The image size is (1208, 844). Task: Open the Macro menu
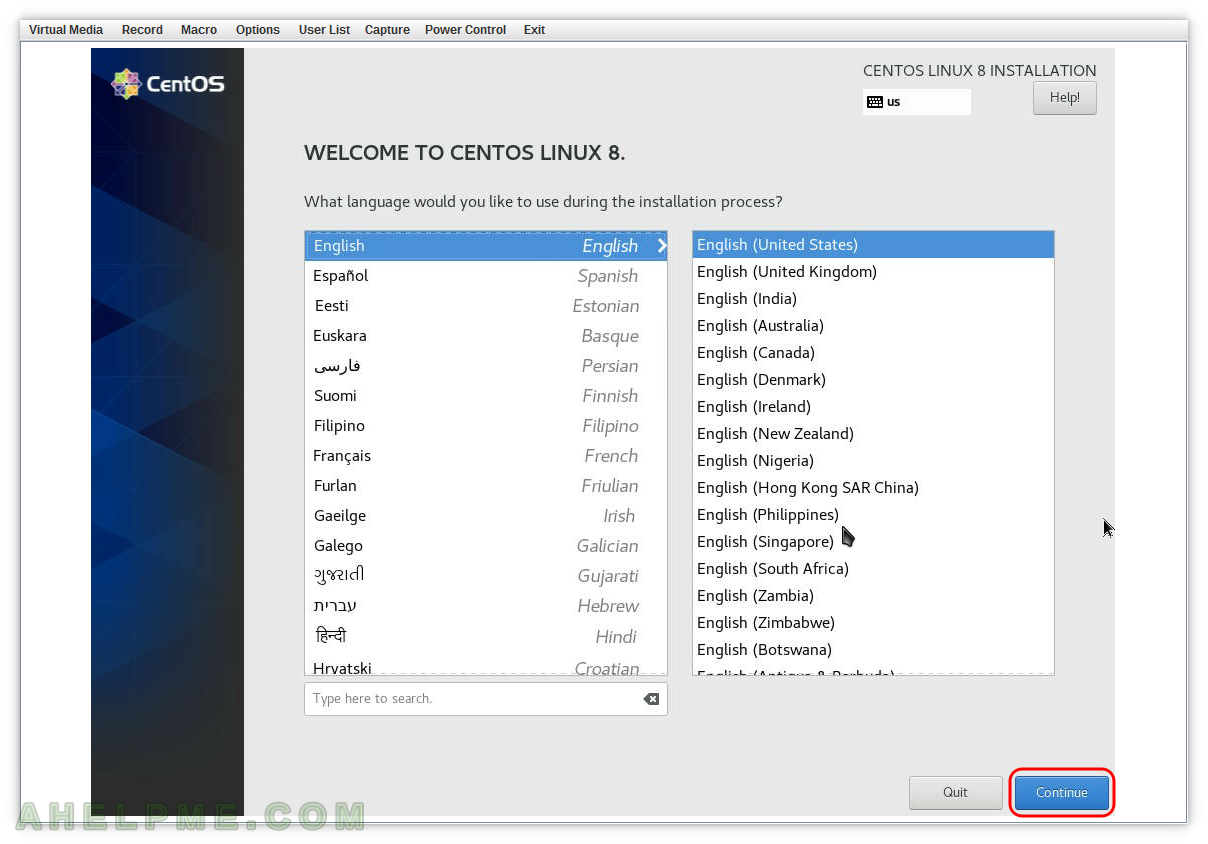(x=199, y=30)
